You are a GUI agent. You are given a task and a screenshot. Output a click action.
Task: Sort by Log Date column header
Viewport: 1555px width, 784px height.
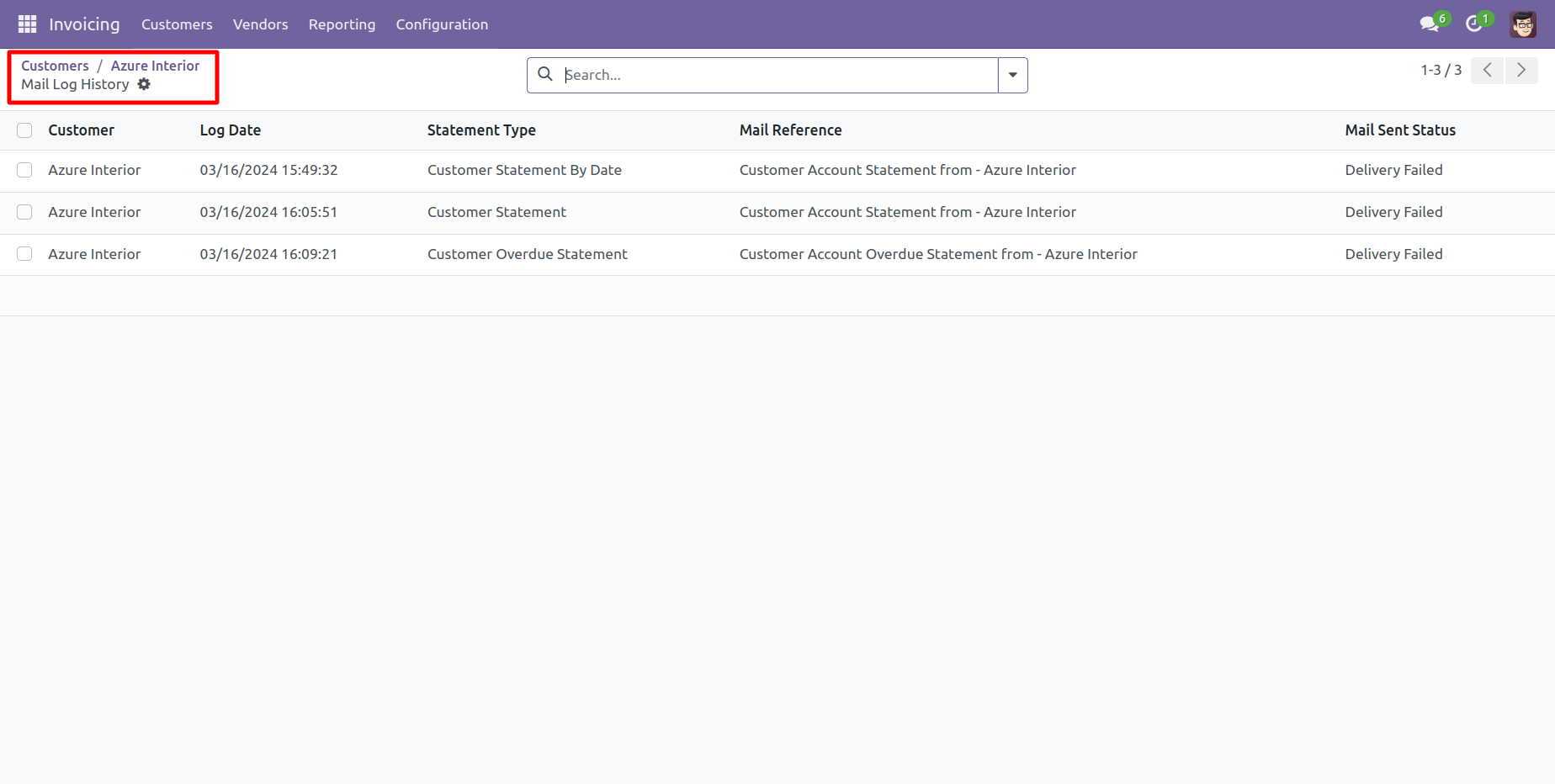tap(230, 130)
